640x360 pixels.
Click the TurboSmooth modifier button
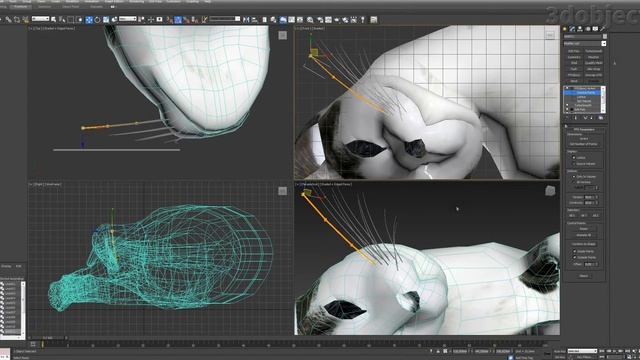594,51
